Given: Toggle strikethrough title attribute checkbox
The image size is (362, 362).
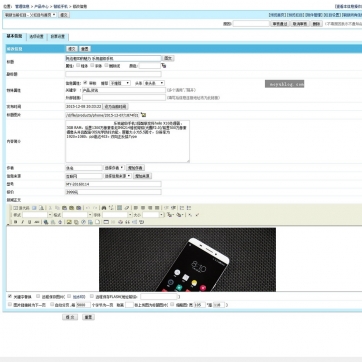Looking at the screenshot, I should point(106,65).
